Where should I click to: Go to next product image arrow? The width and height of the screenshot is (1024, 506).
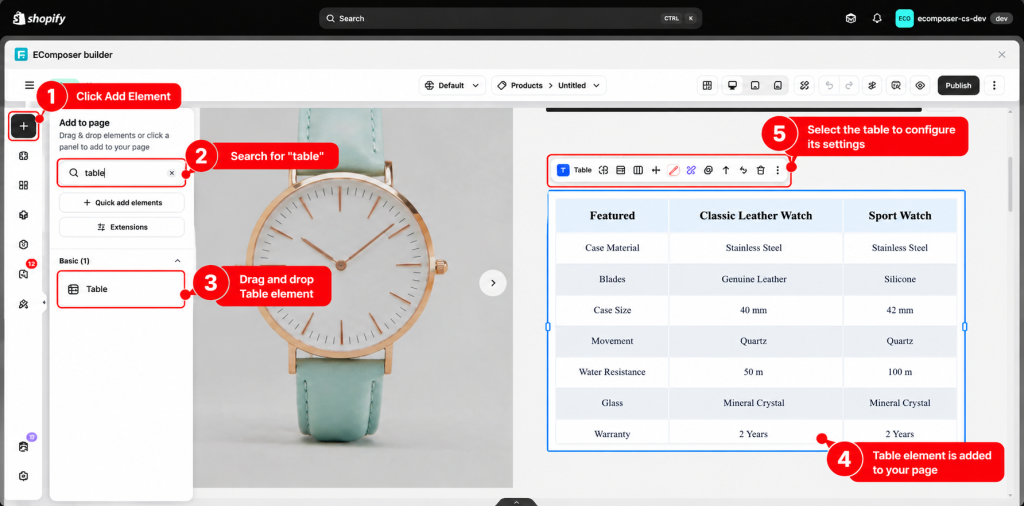click(x=493, y=283)
